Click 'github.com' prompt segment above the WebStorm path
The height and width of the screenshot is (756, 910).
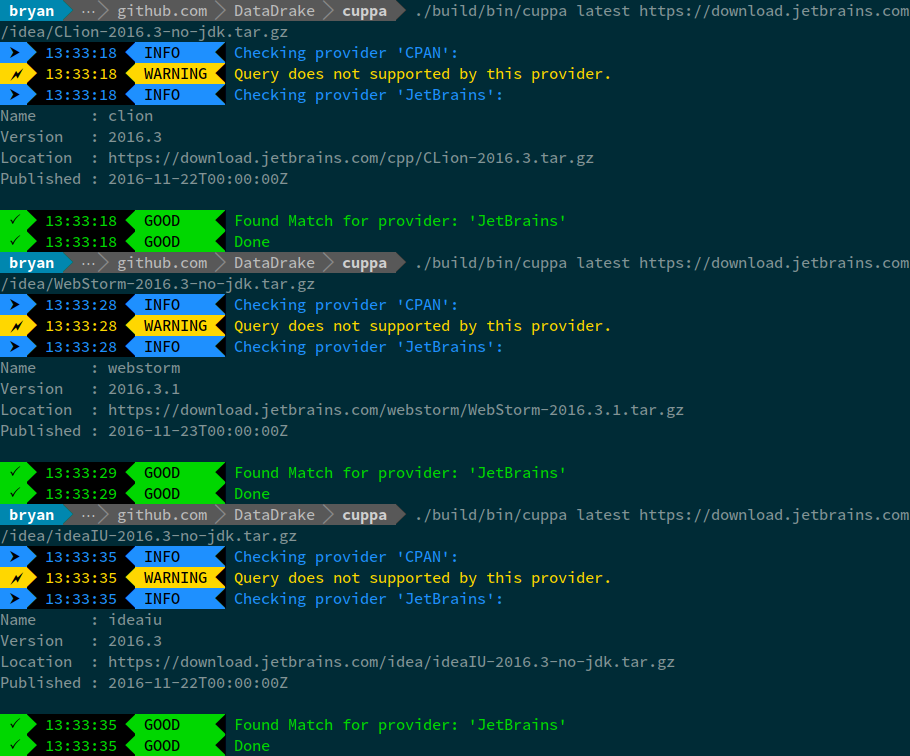162,263
